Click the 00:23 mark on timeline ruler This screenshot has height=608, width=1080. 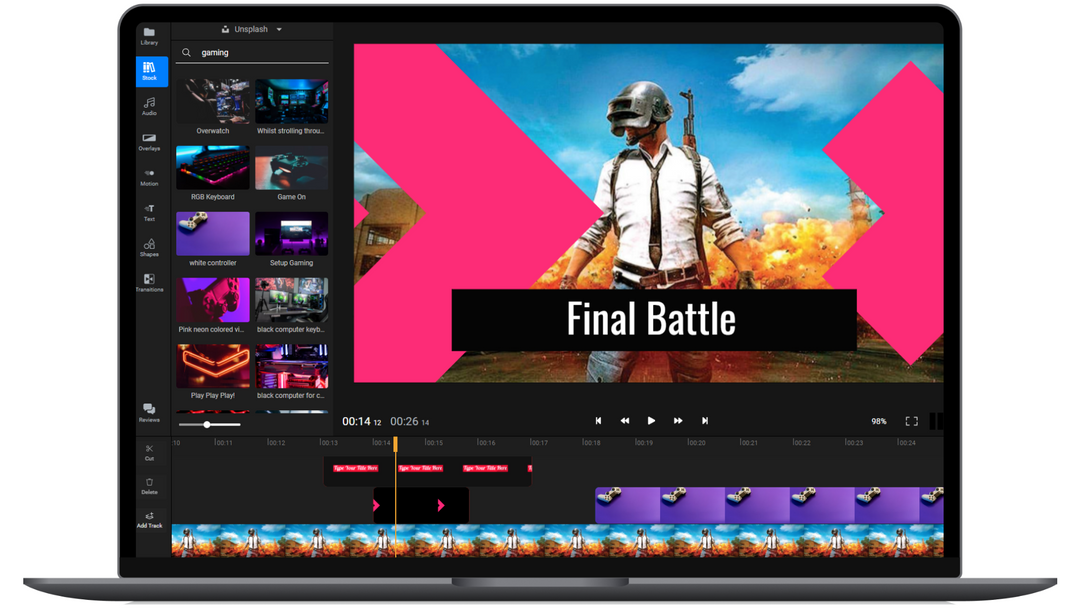854,443
